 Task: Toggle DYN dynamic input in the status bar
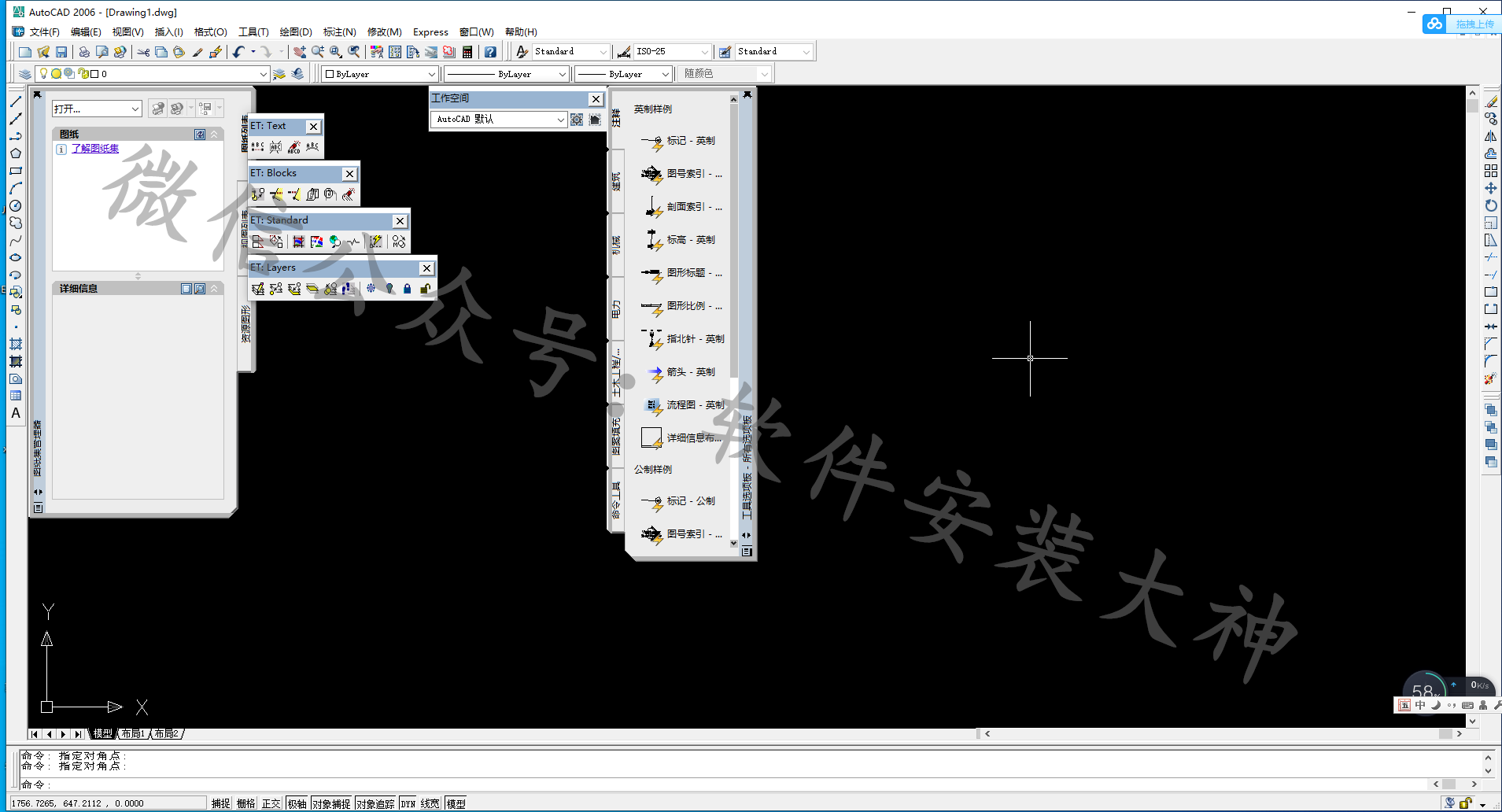pos(408,803)
